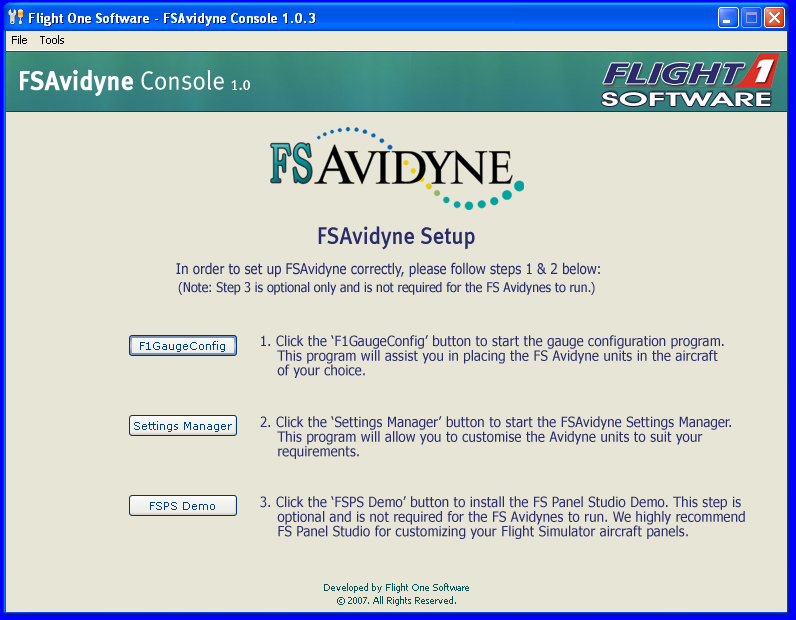Open the File menu
The height and width of the screenshot is (620, 796).
pos(19,40)
